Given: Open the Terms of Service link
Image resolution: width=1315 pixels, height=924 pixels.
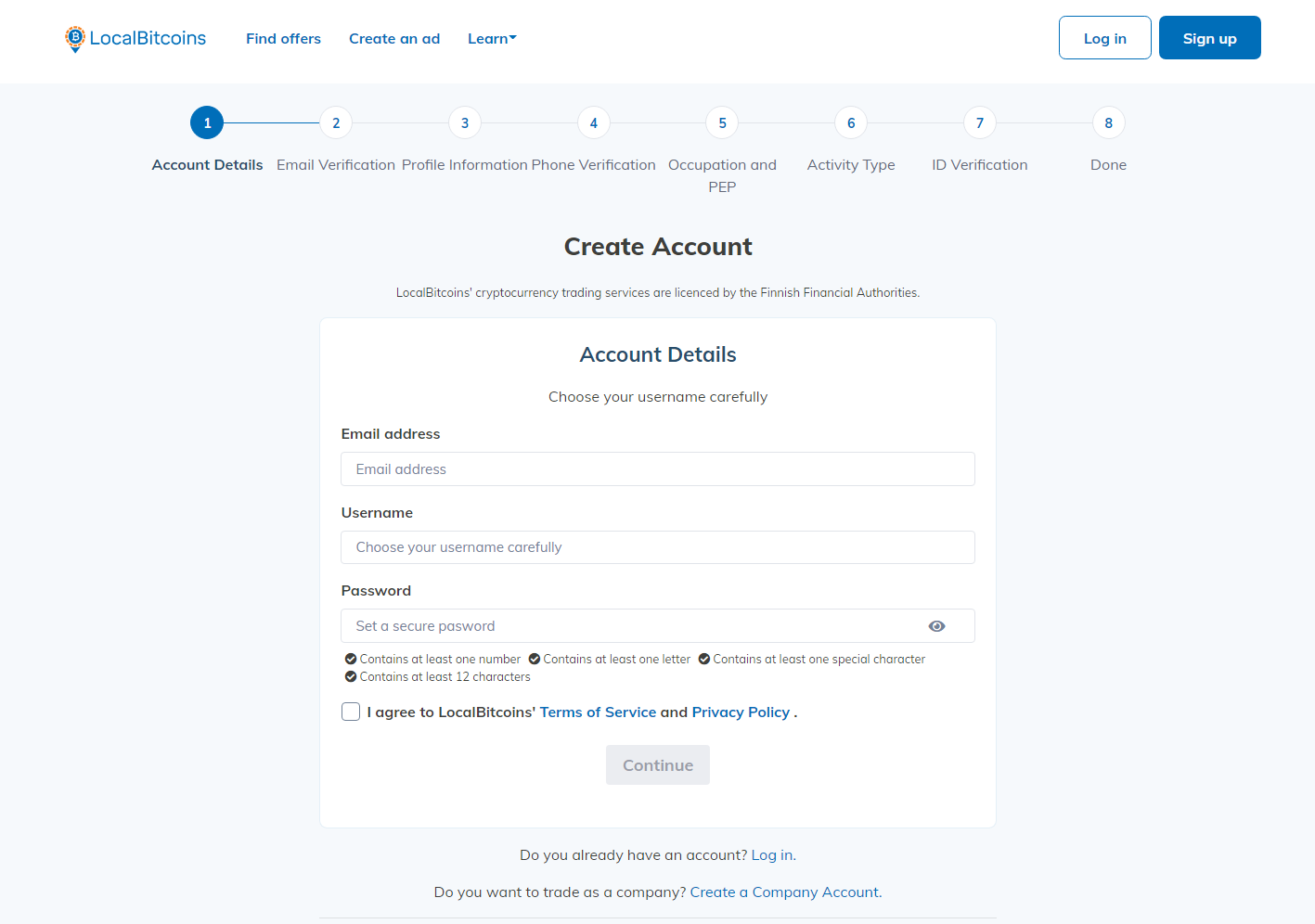Looking at the screenshot, I should pos(598,712).
